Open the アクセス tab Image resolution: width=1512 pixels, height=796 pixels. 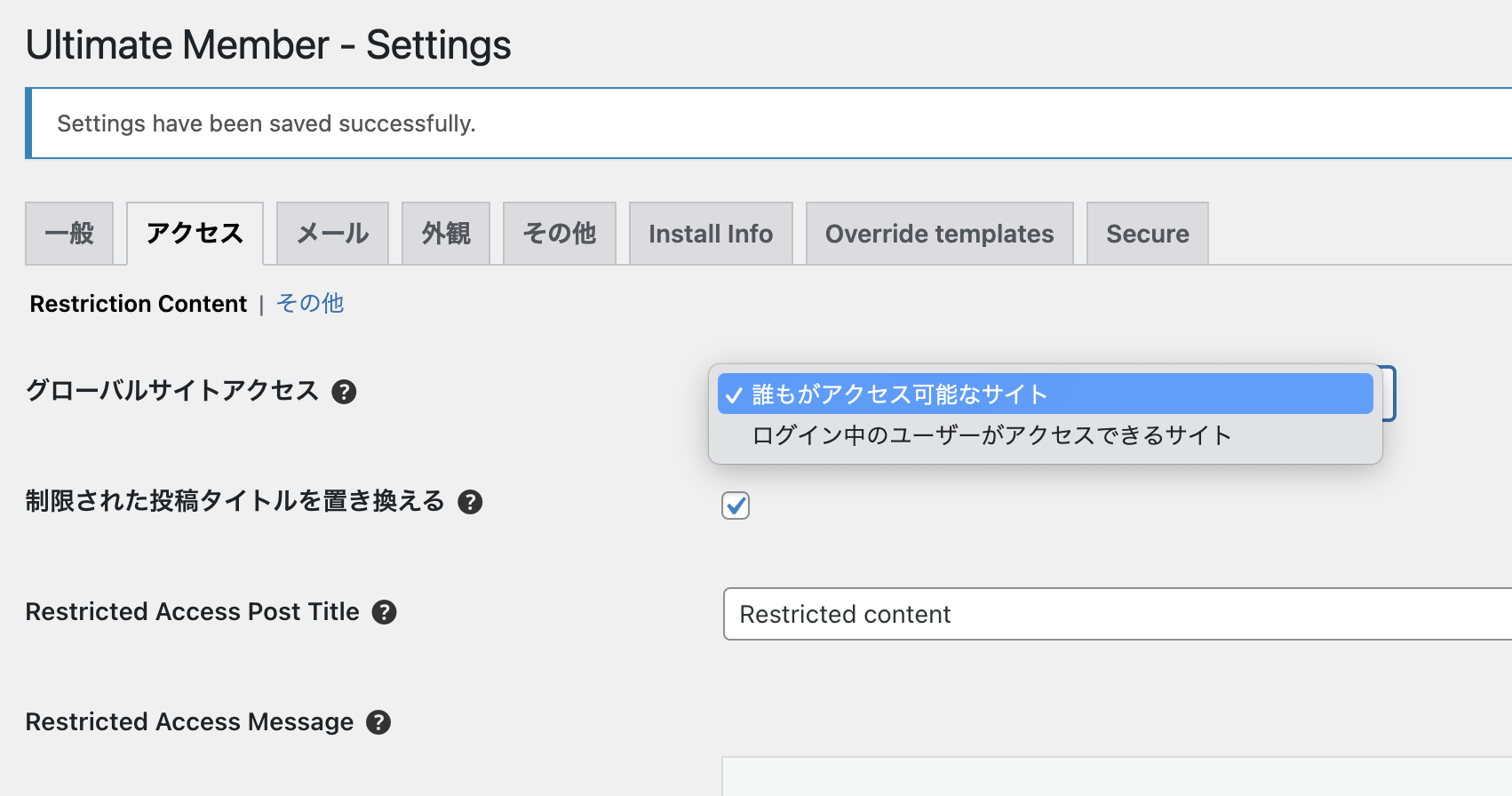(x=195, y=234)
